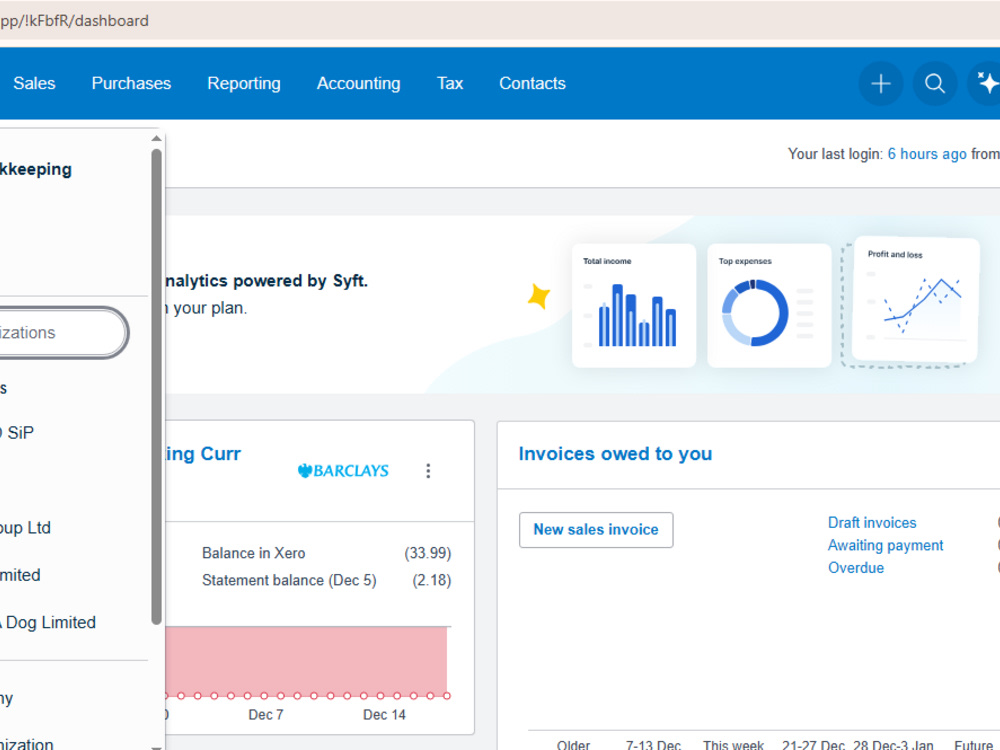Open Barclays account three-dot menu
The height and width of the screenshot is (750, 1000).
click(x=428, y=471)
